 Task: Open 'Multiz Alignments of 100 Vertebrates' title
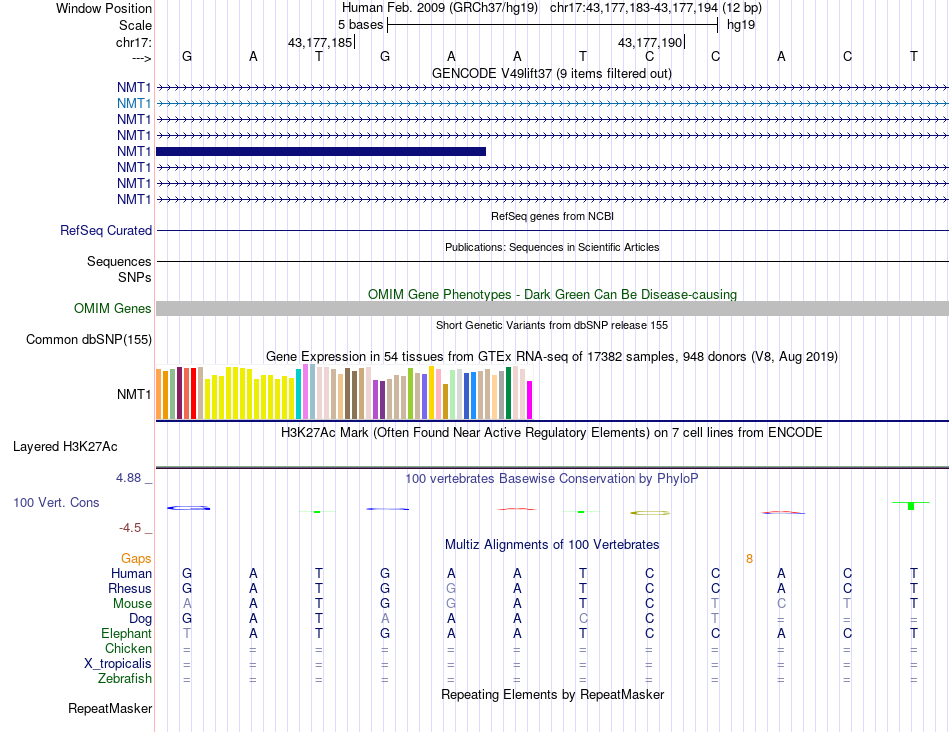point(552,545)
